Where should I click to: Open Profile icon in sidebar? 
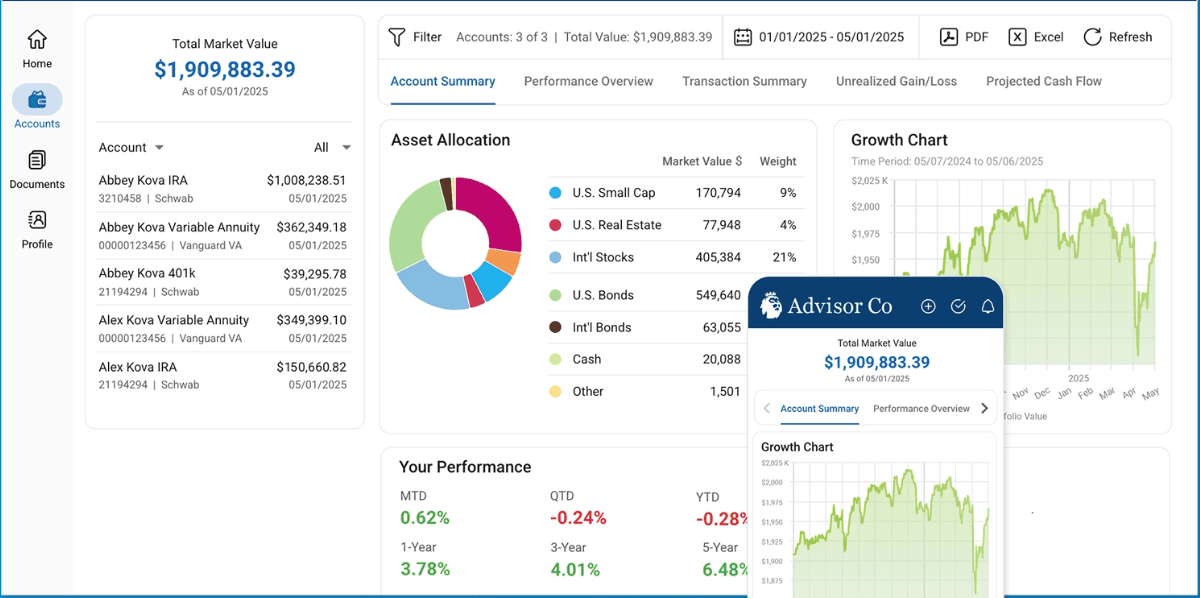[x=37, y=220]
